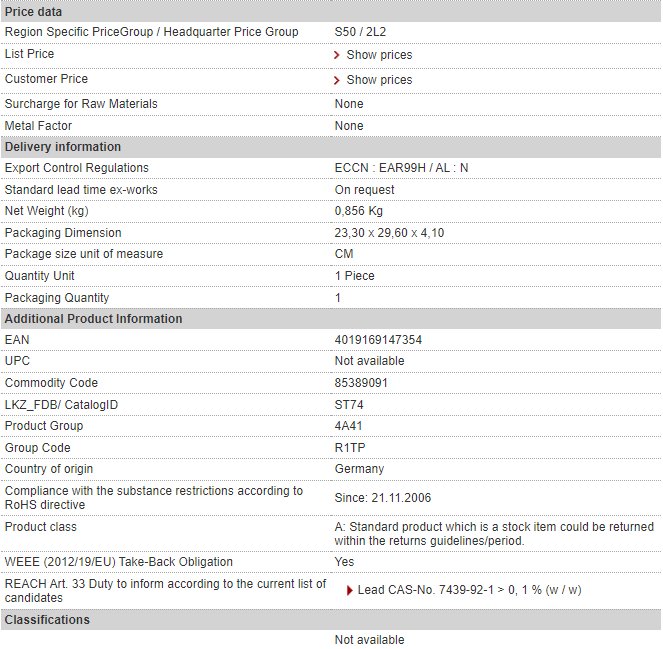Click the REACH Art. 33 Duty label
The image size is (663, 649).
tap(165, 591)
